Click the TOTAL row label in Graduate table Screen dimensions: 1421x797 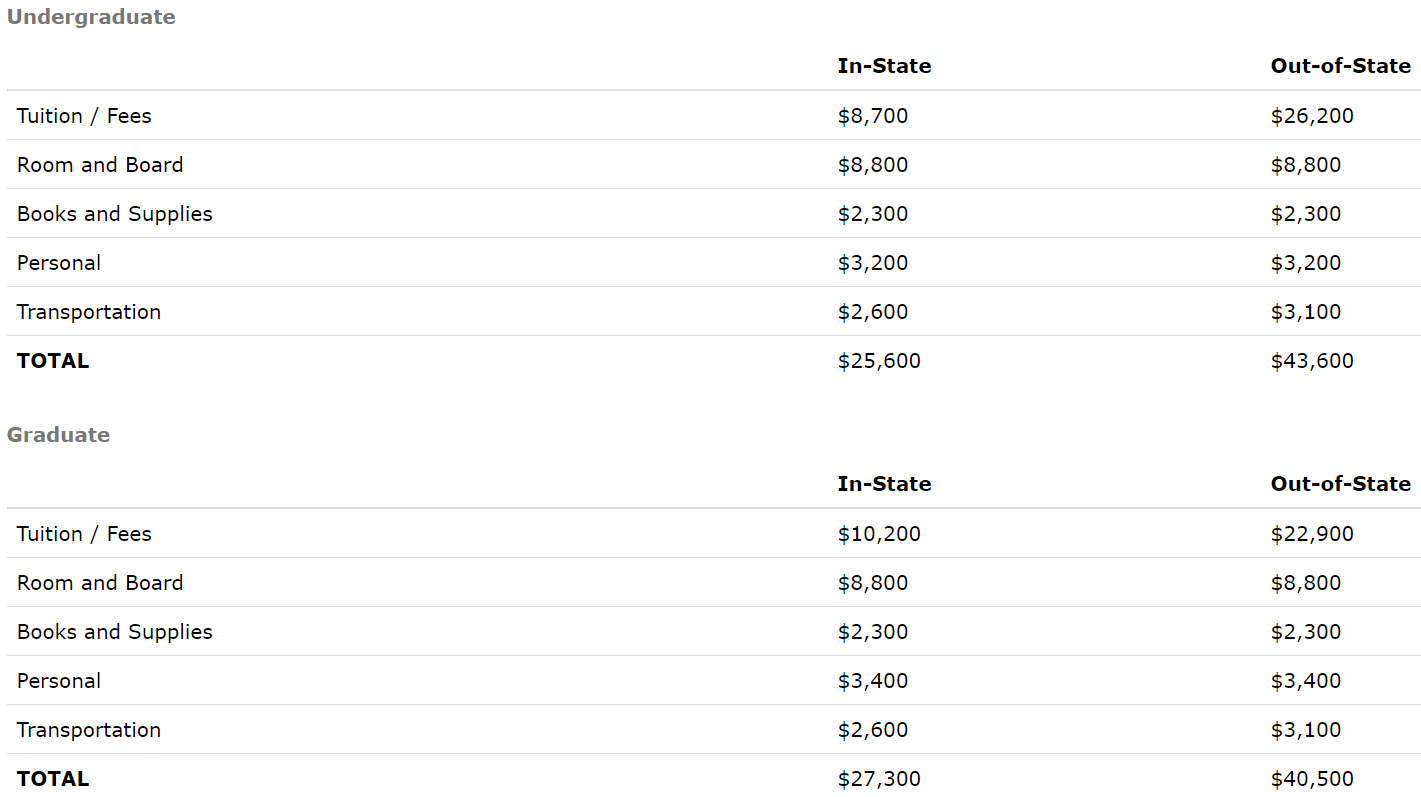click(x=53, y=779)
